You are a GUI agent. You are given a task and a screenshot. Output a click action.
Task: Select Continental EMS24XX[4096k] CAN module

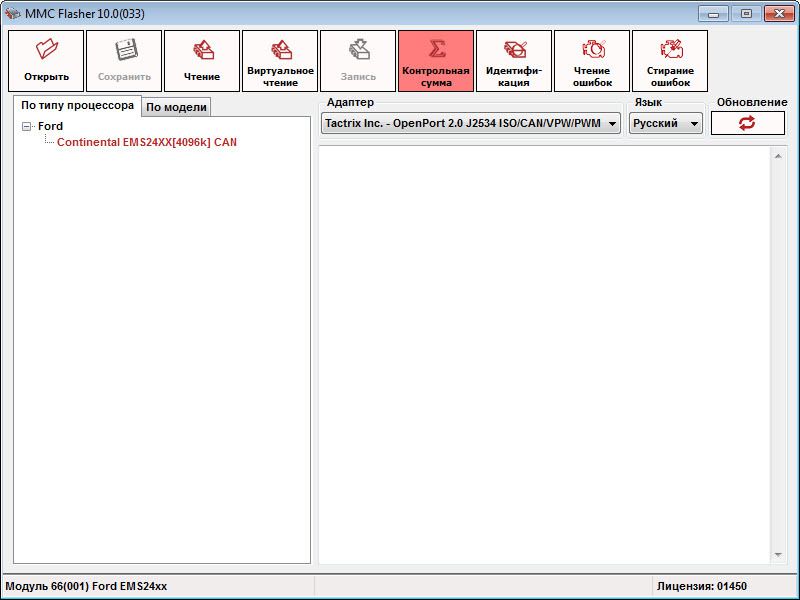pyautogui.click(x=146, y=142)
